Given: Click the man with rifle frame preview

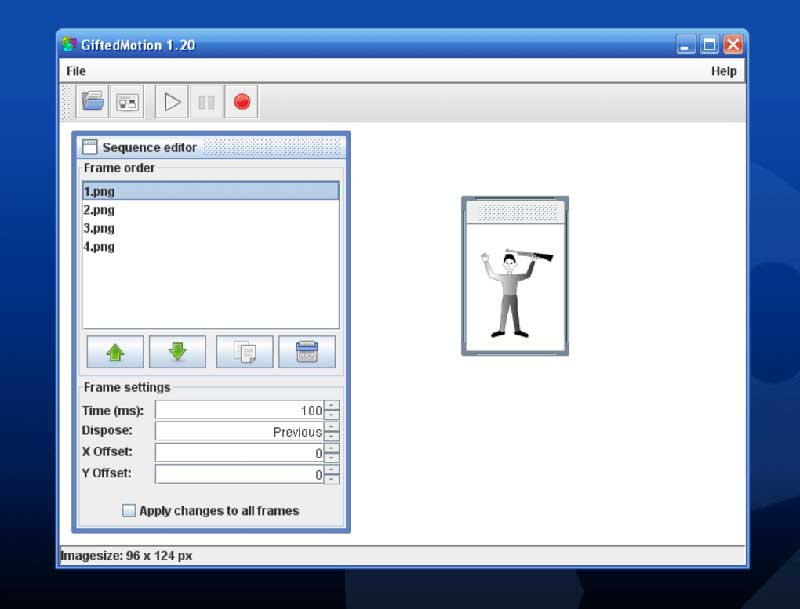Looking at the screenshot, I should point(516,291).
